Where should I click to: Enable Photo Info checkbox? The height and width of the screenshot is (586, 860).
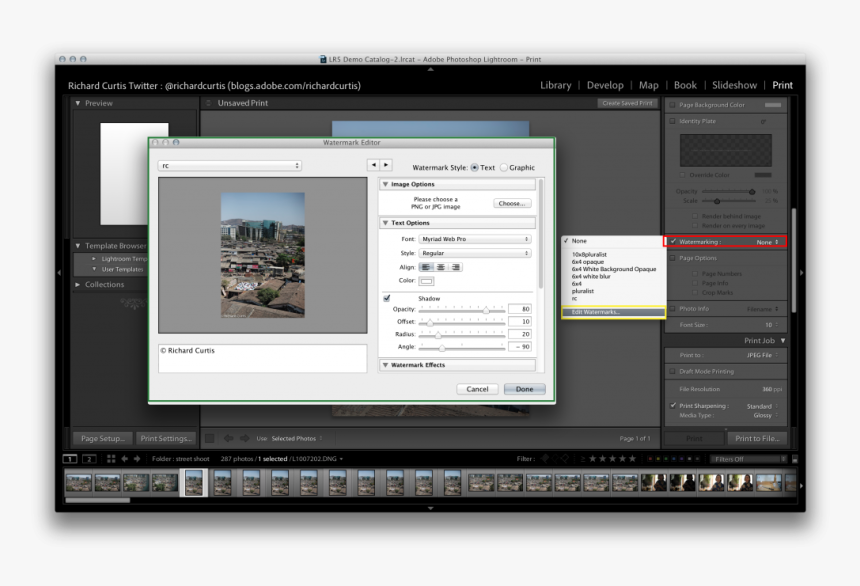click(x=672, y=308)
